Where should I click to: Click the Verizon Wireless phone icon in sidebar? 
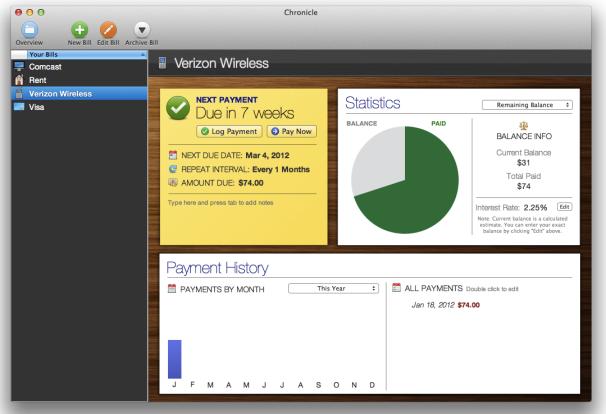pyautogui.click(x=18, y=93)
